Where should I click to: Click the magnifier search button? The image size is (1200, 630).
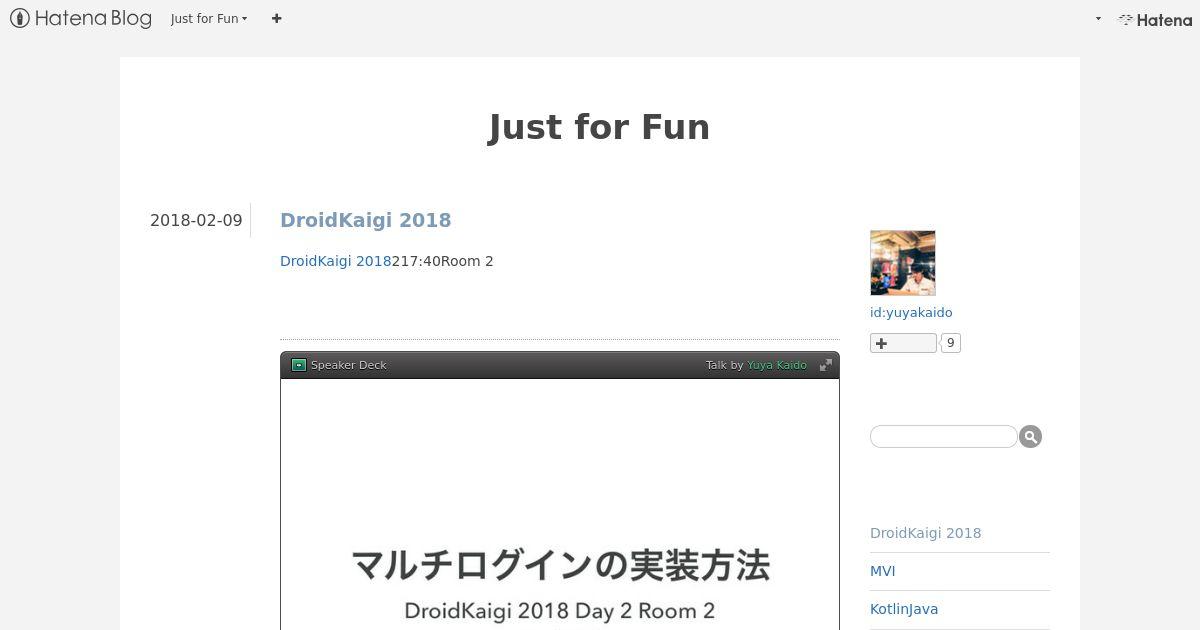point(1030,436)
